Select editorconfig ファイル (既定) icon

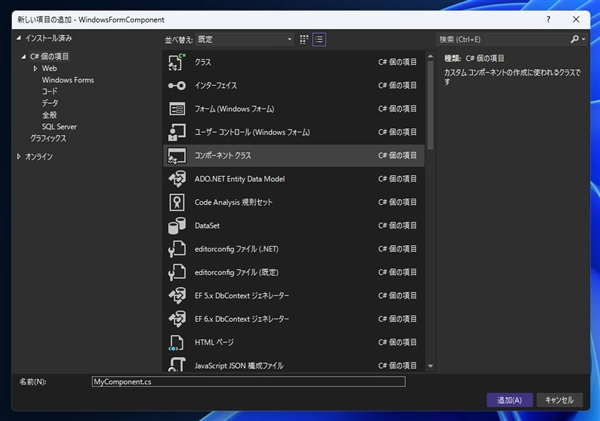[x=177, y=272]
